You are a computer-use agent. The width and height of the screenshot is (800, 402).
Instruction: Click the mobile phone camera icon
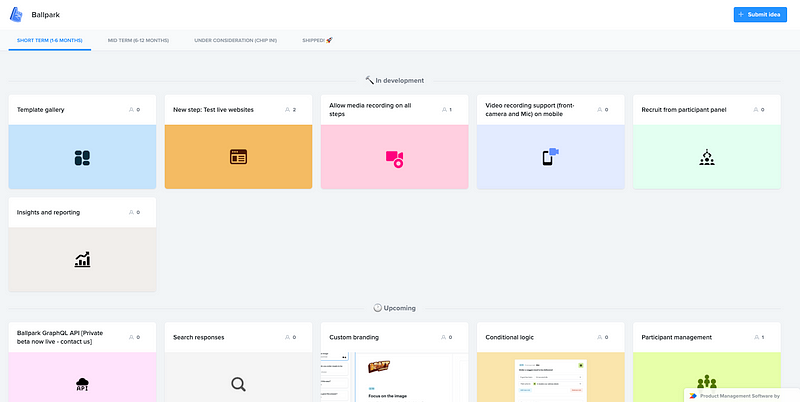550,157
